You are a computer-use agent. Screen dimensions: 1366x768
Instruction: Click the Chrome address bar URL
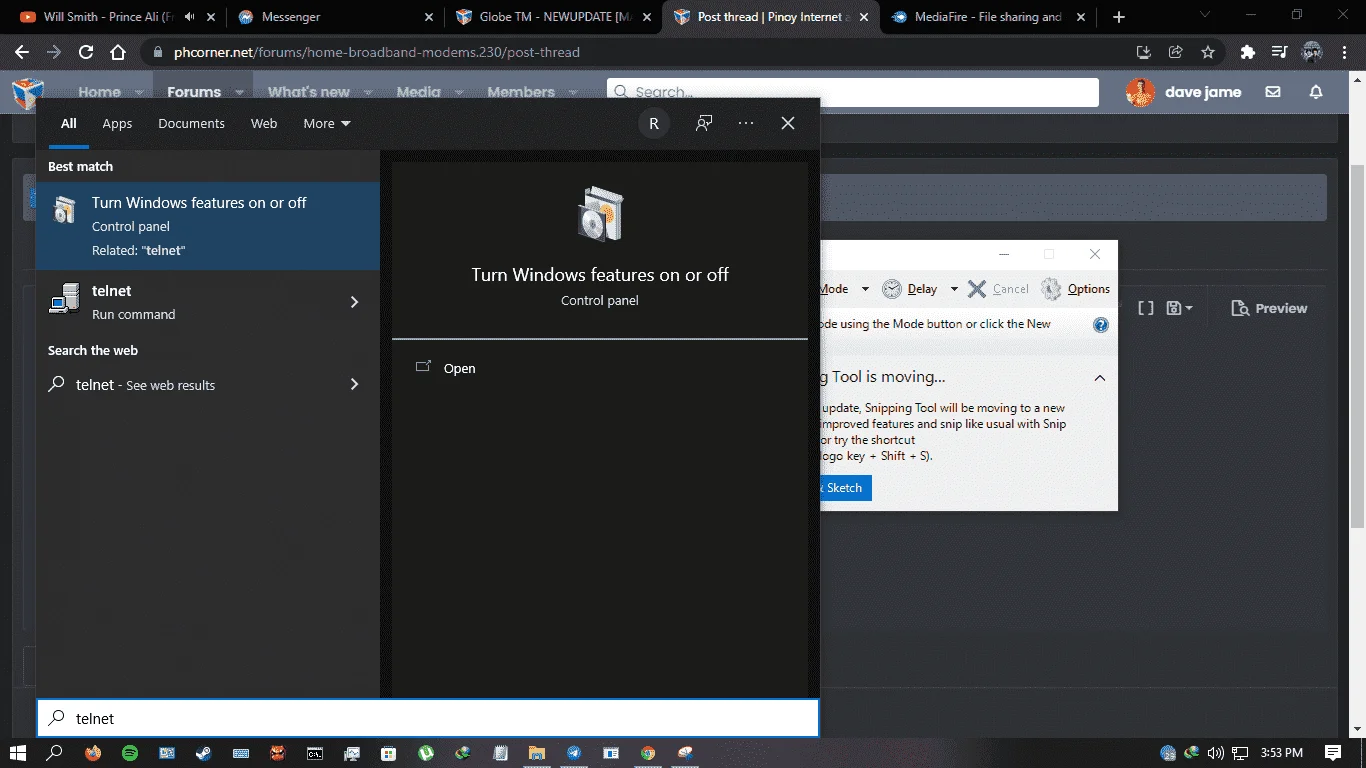376,52
